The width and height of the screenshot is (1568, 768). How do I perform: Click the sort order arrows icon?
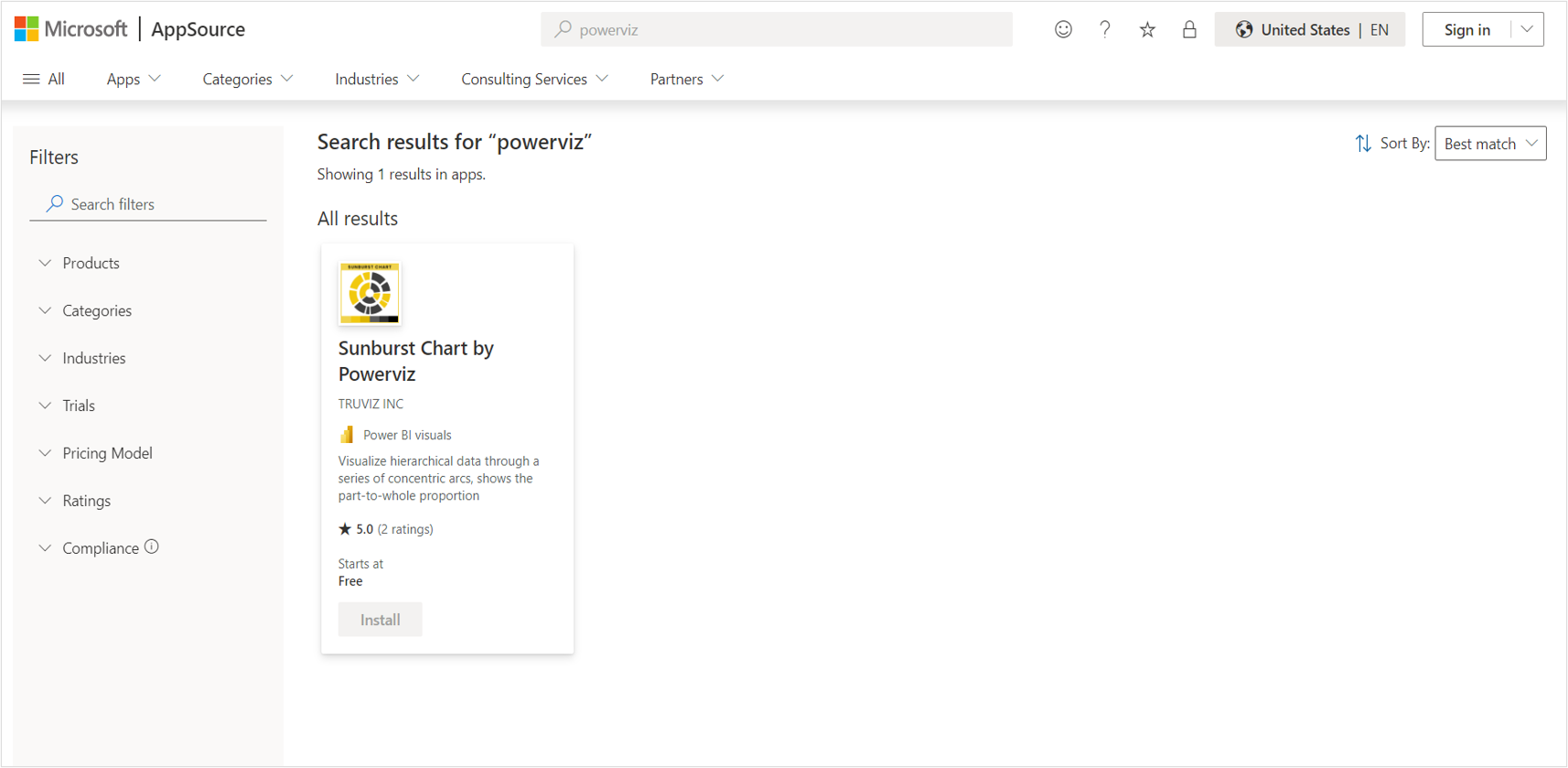(1363, 144)
